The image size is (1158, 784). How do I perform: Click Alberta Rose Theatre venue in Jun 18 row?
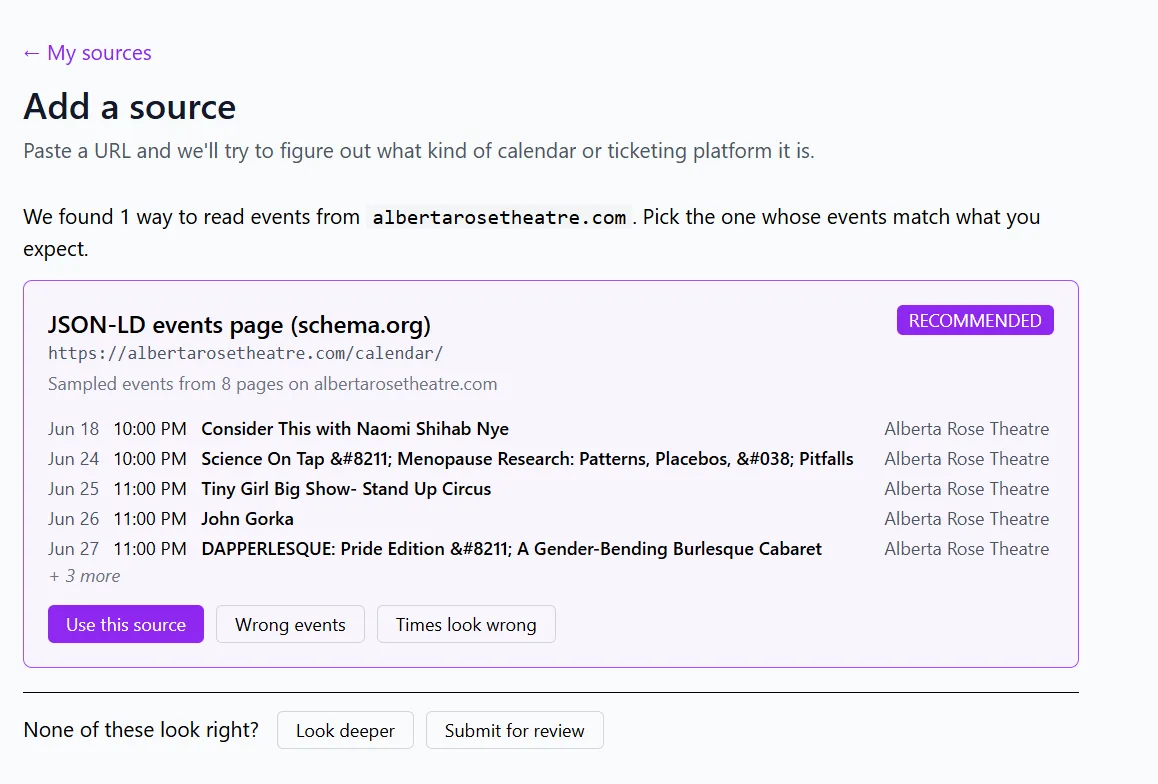[967, 429]
